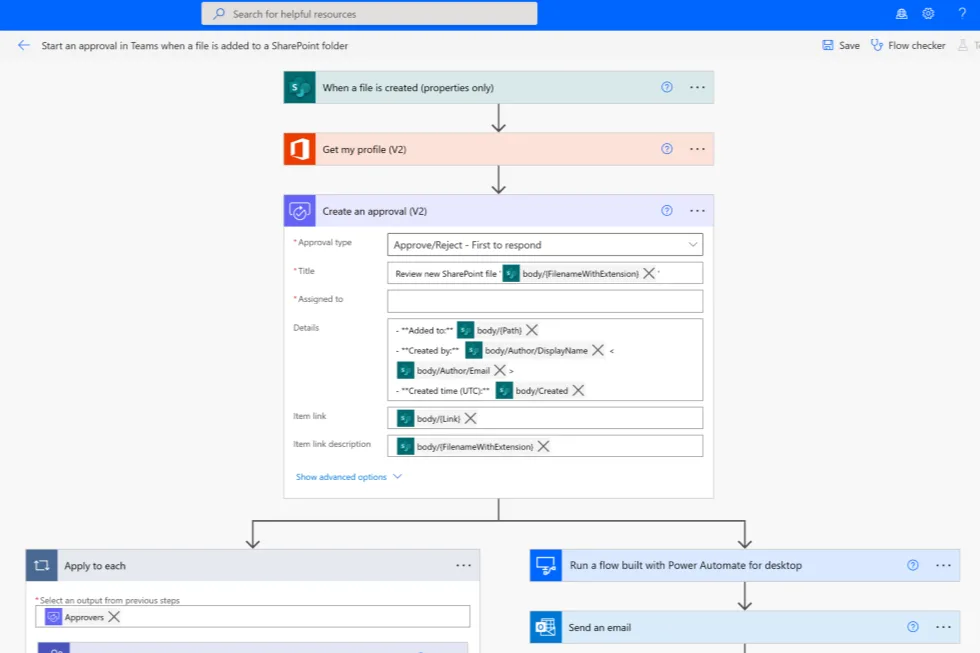
Task: Remove body/{Link} token from Item link
Action: point(470,418)
